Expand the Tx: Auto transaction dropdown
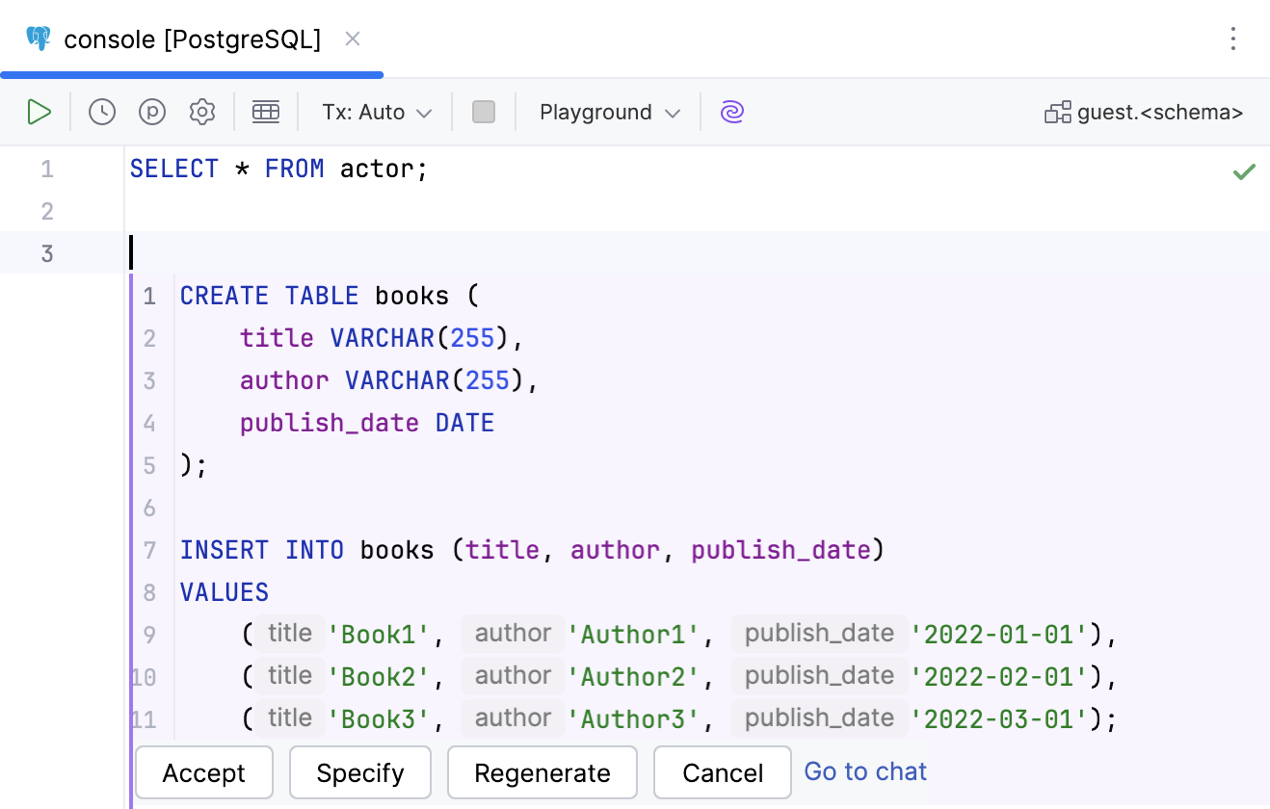The width and height of the screenshot is (1270, 809). (x=376, y=112)
